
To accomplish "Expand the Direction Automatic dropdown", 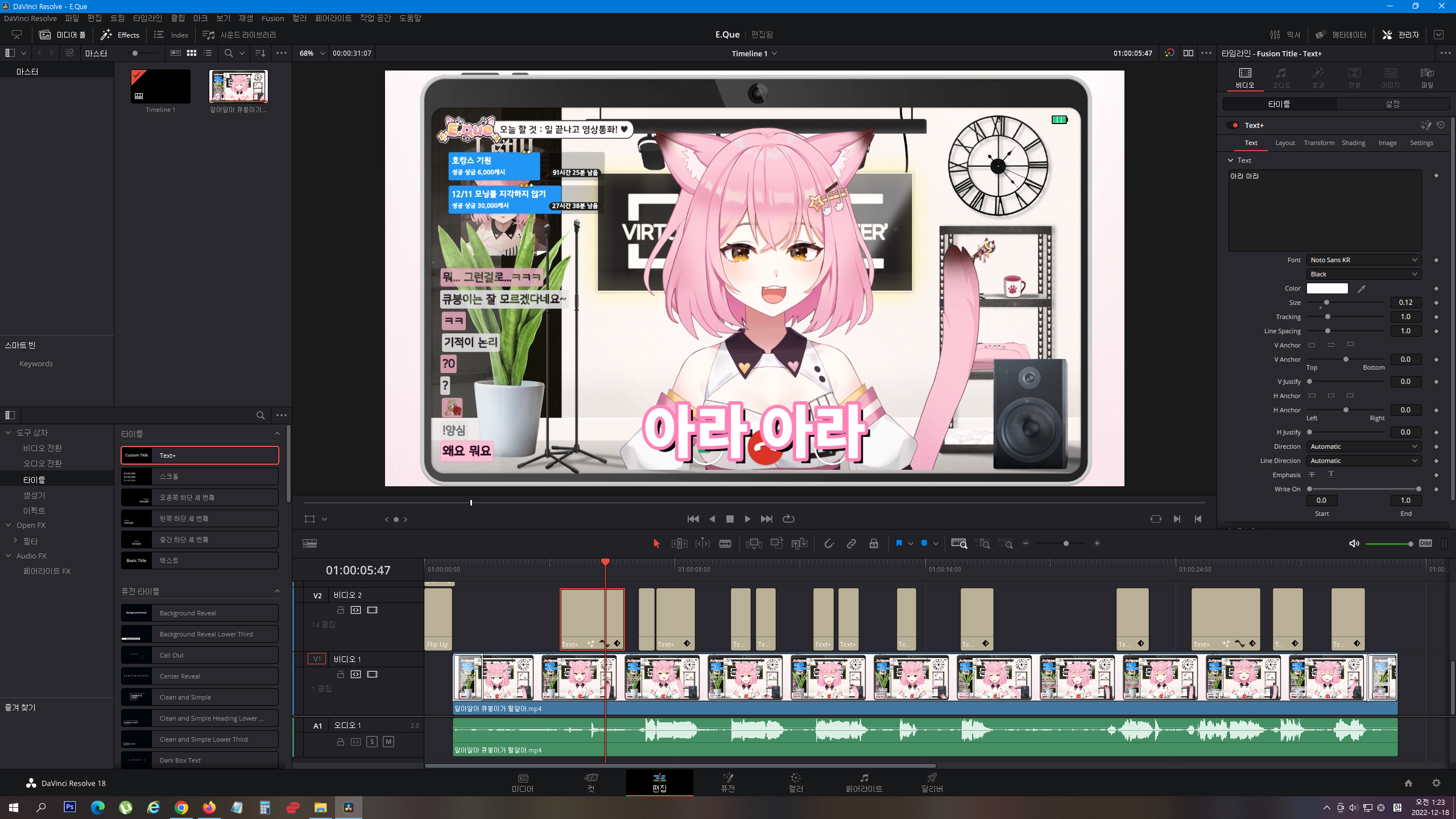I will pyautogui.click(x=1363, y=446).
